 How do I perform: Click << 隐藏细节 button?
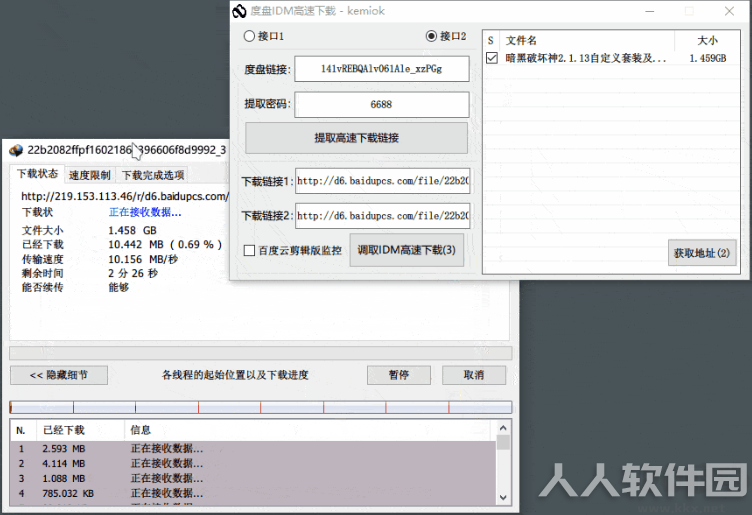point(59,375)
